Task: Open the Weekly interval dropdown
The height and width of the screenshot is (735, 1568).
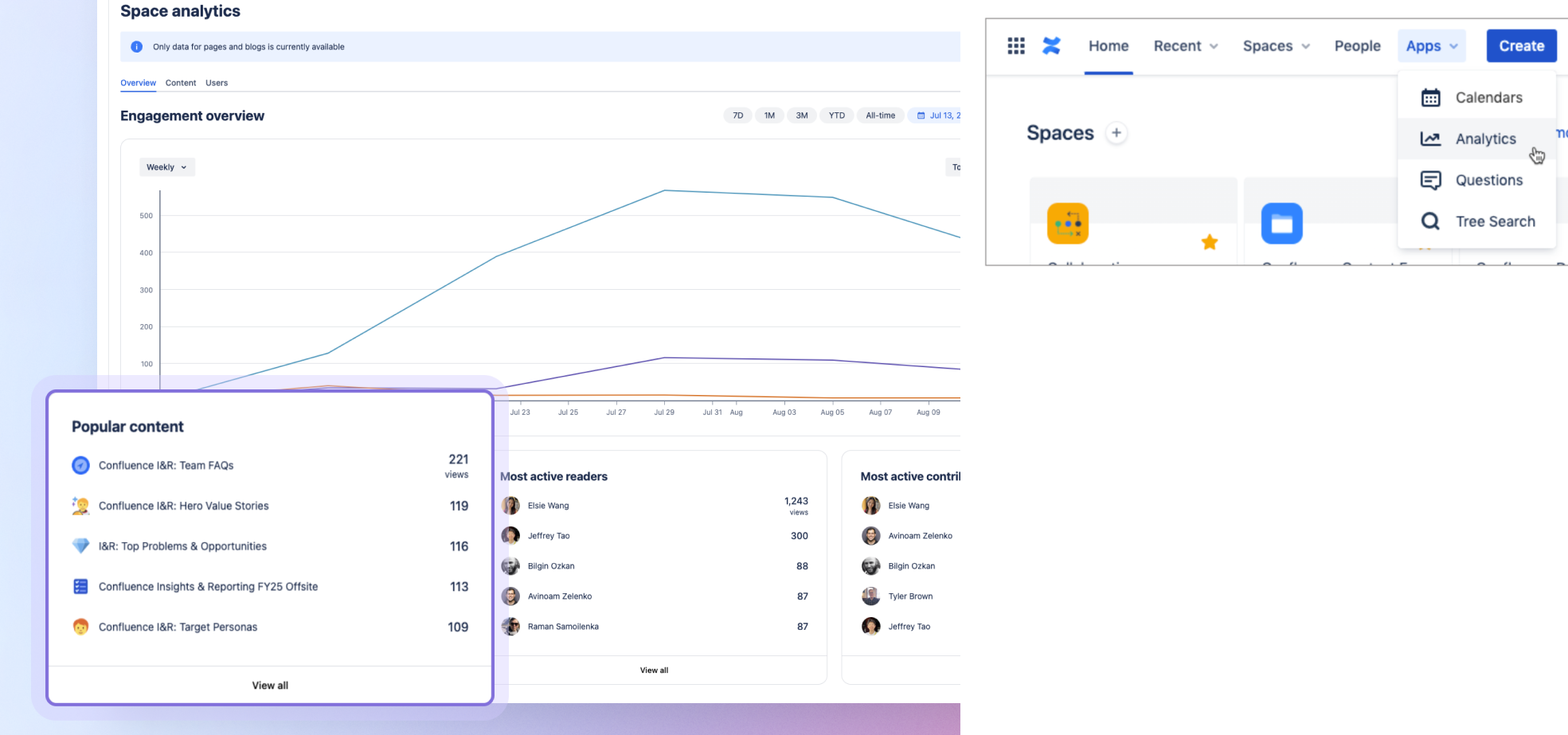Action: pyautogui.click(x=167, y=167)
